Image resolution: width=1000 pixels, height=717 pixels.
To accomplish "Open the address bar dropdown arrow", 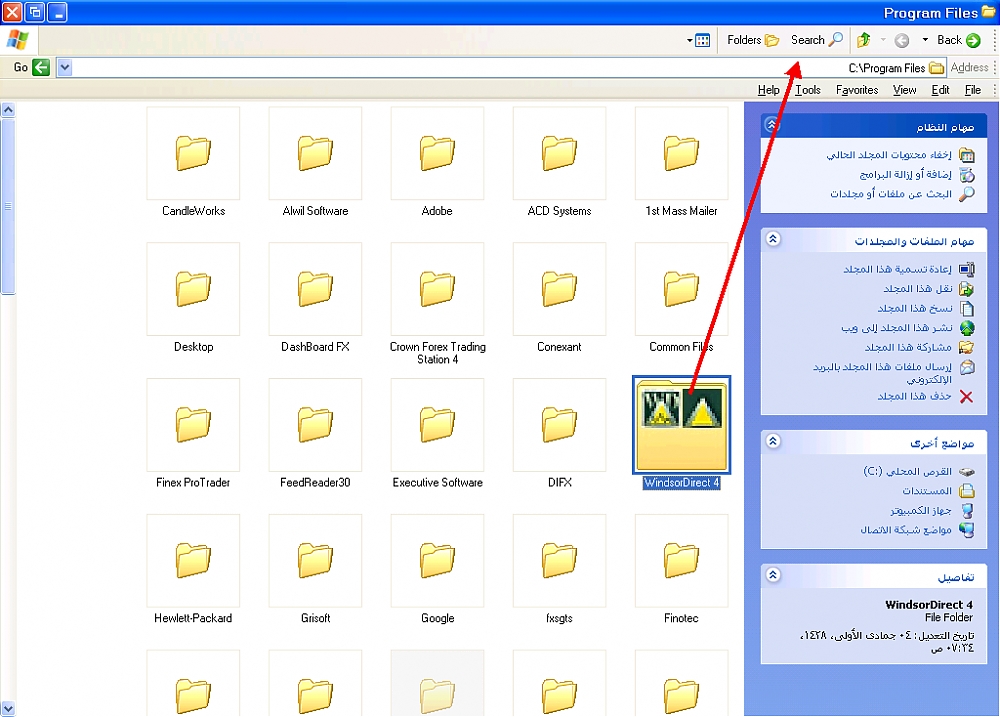I will point(65,68).
